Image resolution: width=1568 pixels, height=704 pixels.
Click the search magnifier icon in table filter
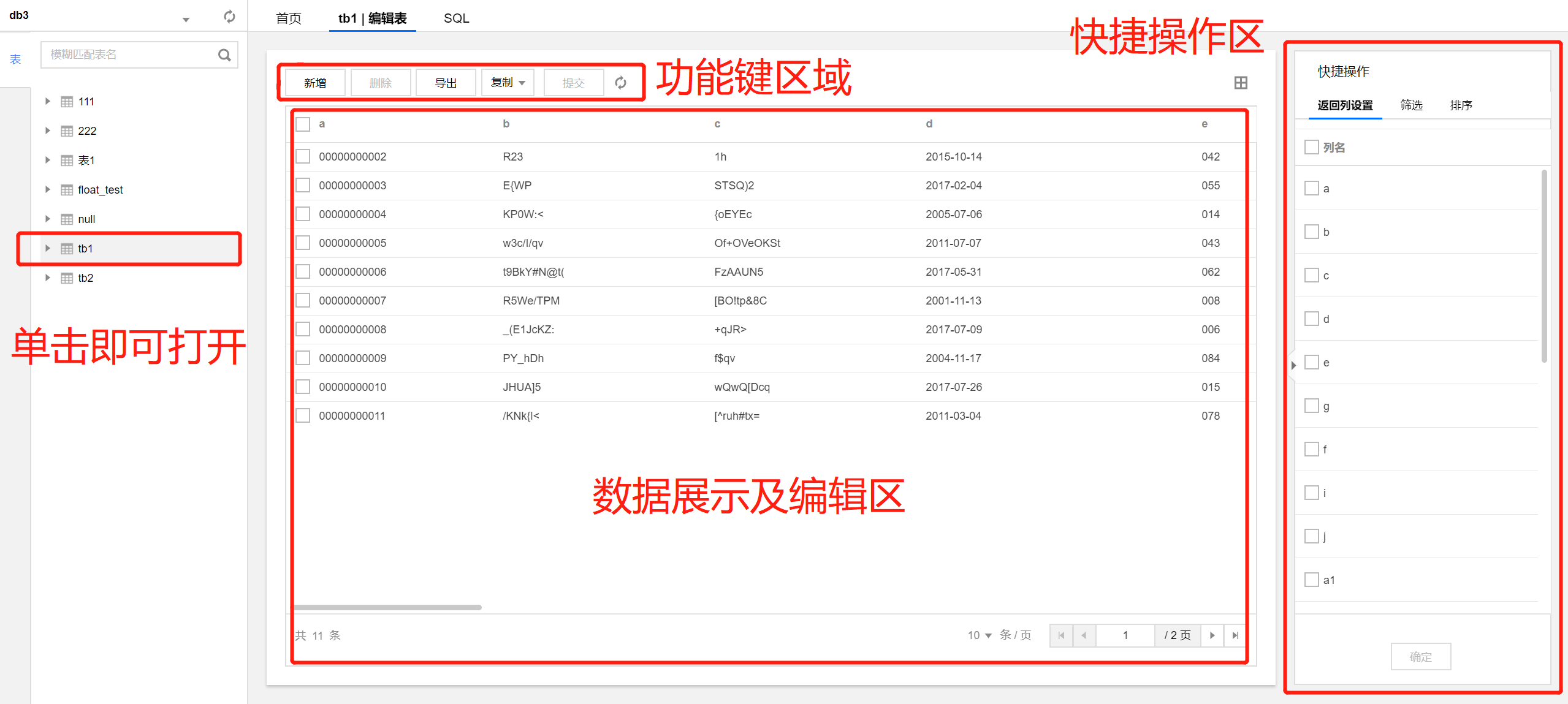pyautogui.click(x=224, y=55)
